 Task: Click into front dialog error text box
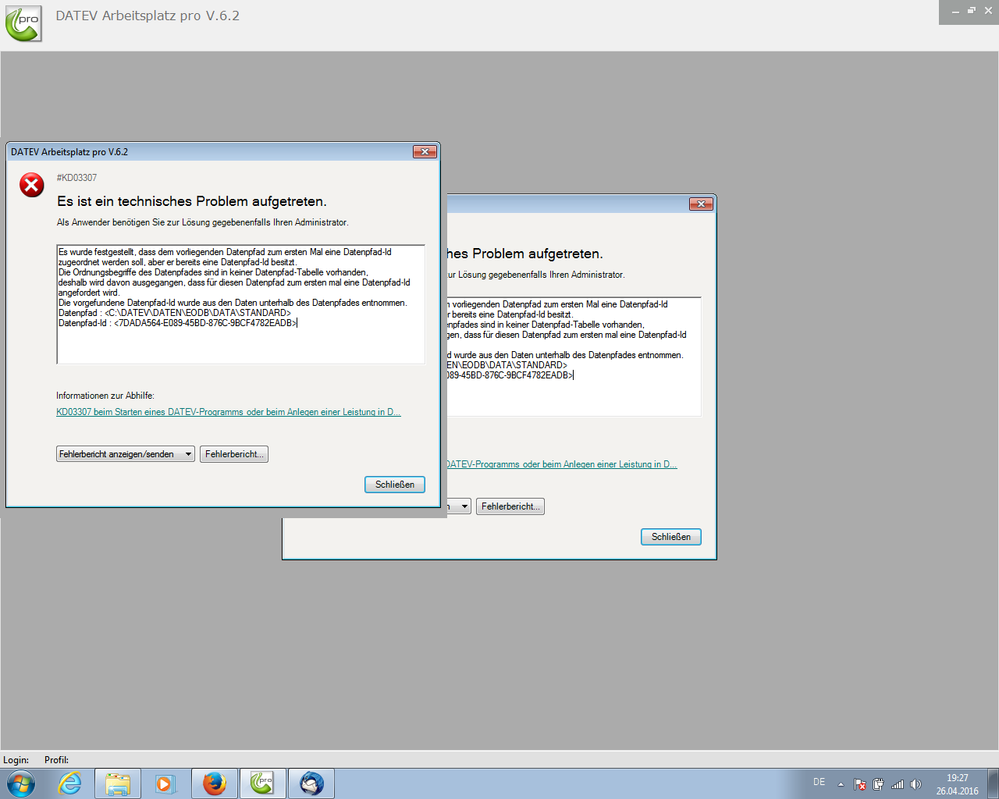[x=240, y=304]
